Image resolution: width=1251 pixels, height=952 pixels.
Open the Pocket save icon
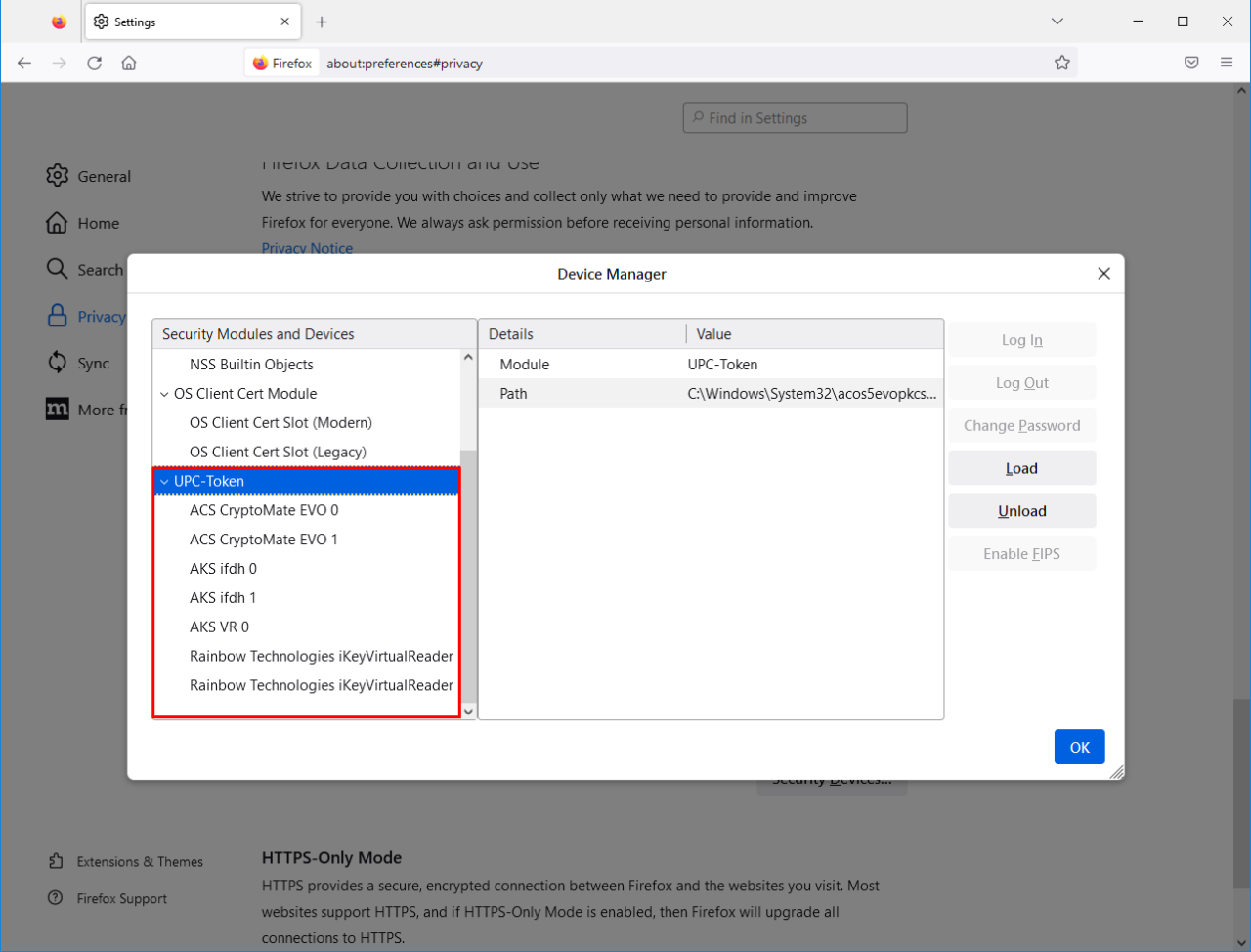[1191, 64]
